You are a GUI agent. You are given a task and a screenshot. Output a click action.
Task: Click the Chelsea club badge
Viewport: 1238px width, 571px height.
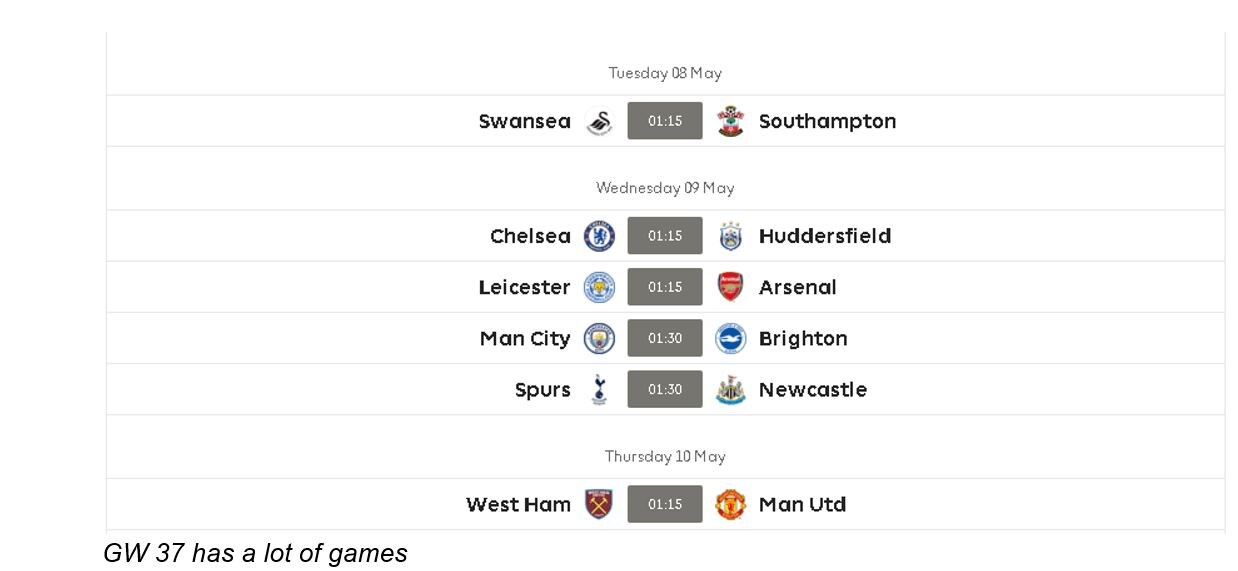[x=599, y=236]
